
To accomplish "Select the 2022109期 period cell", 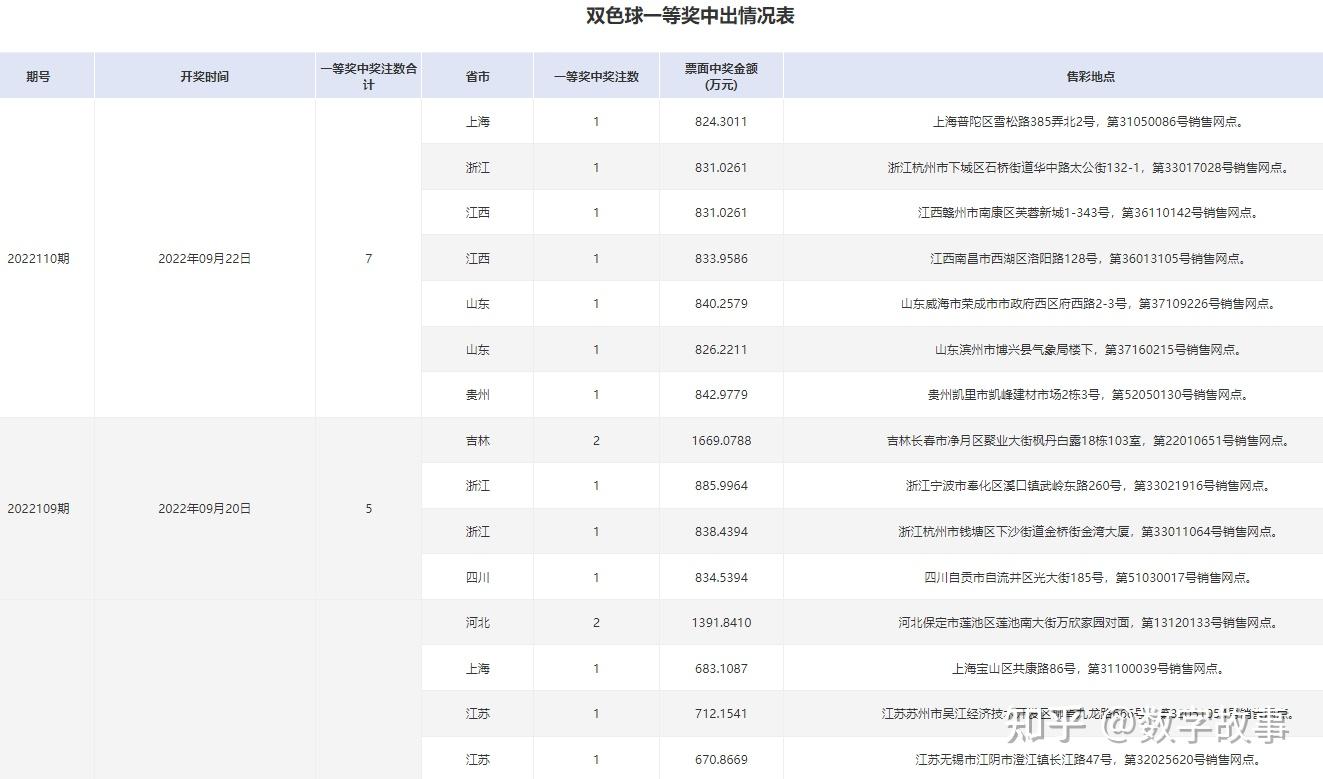I will pos(41,508).
